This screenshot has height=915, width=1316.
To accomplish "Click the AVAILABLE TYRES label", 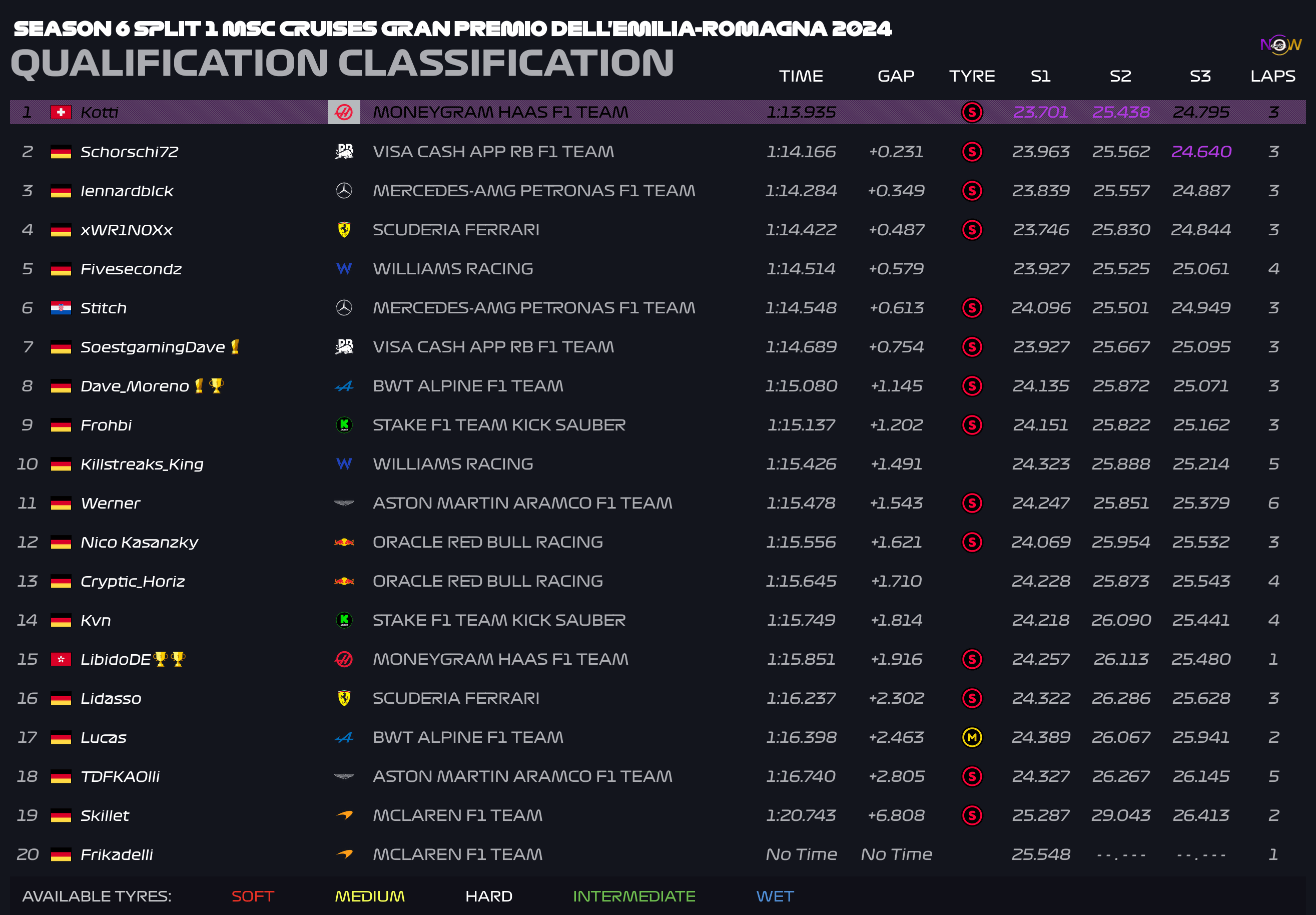I will (x=97, y=896).
